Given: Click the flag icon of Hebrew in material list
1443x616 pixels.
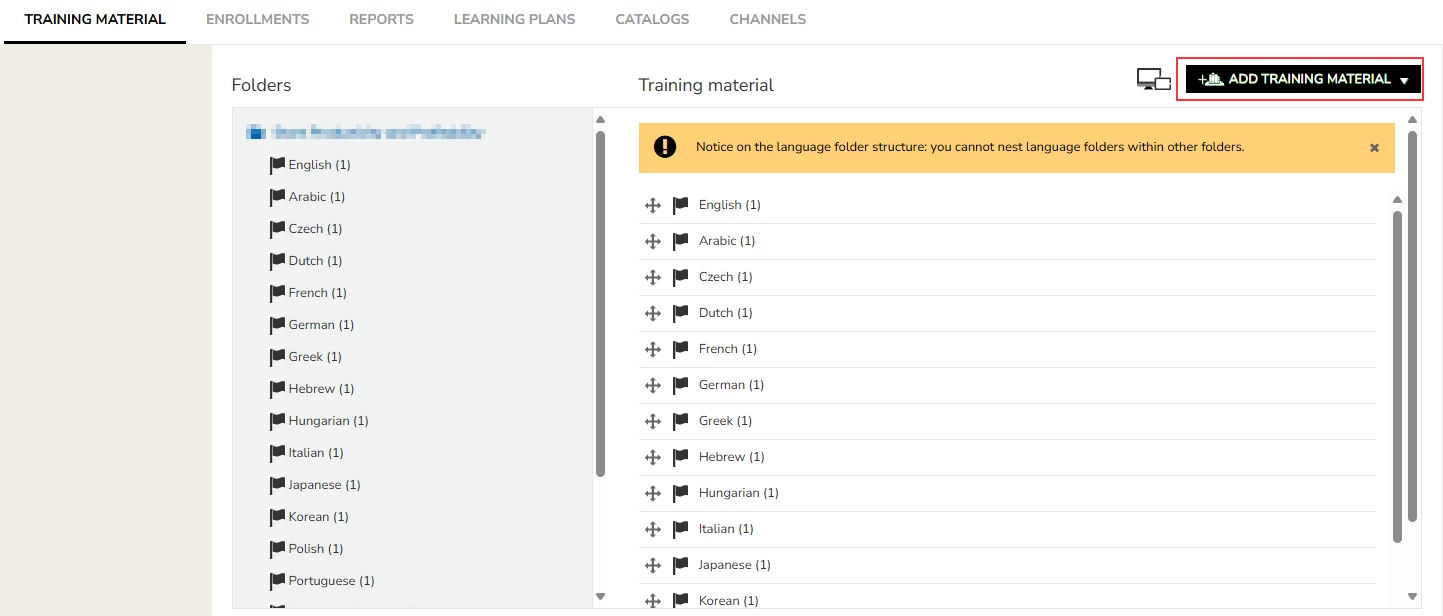Looking at the screenshot, I should click(x=681, y=457).
